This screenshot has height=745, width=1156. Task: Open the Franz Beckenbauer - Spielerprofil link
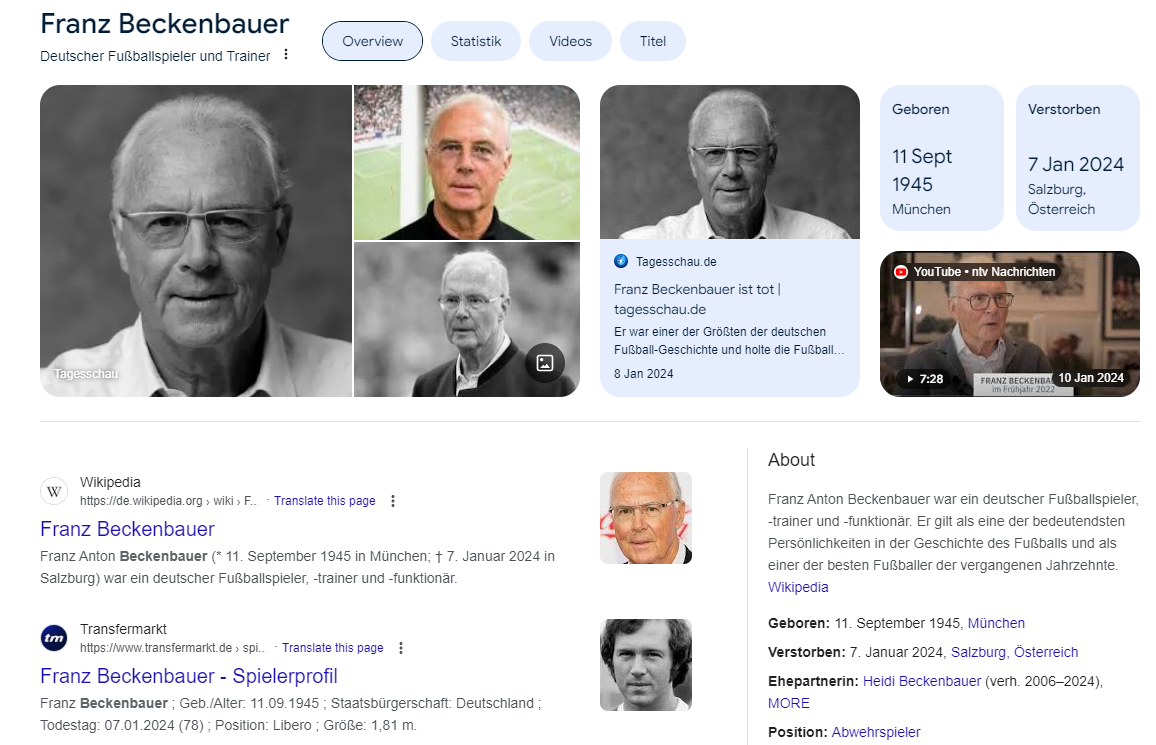(189, 676)
